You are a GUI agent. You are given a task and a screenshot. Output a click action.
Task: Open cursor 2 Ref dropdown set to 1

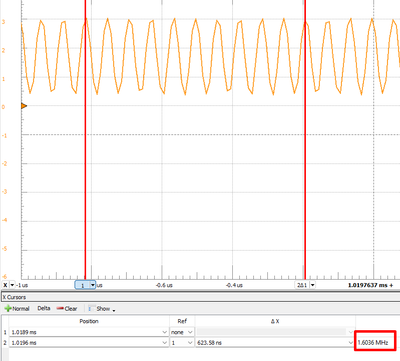coord(190,343)
